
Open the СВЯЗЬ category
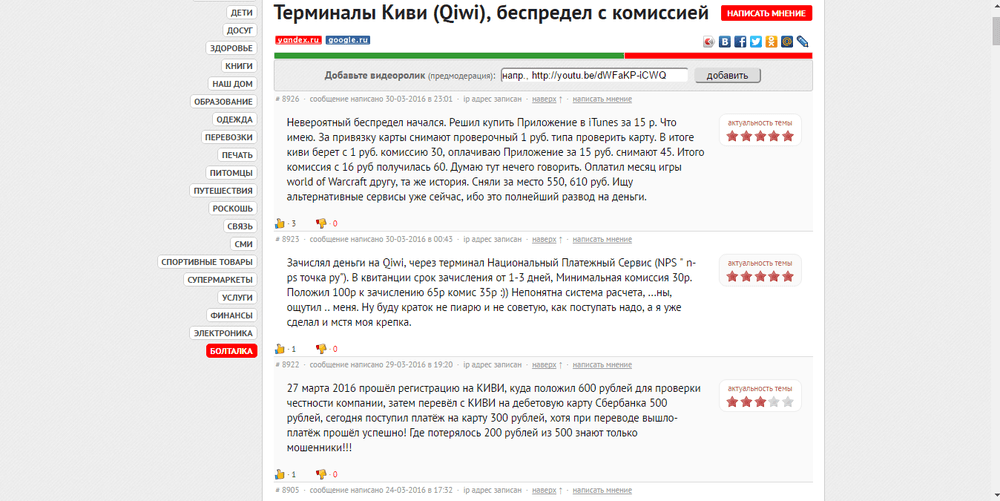[240, 227]
